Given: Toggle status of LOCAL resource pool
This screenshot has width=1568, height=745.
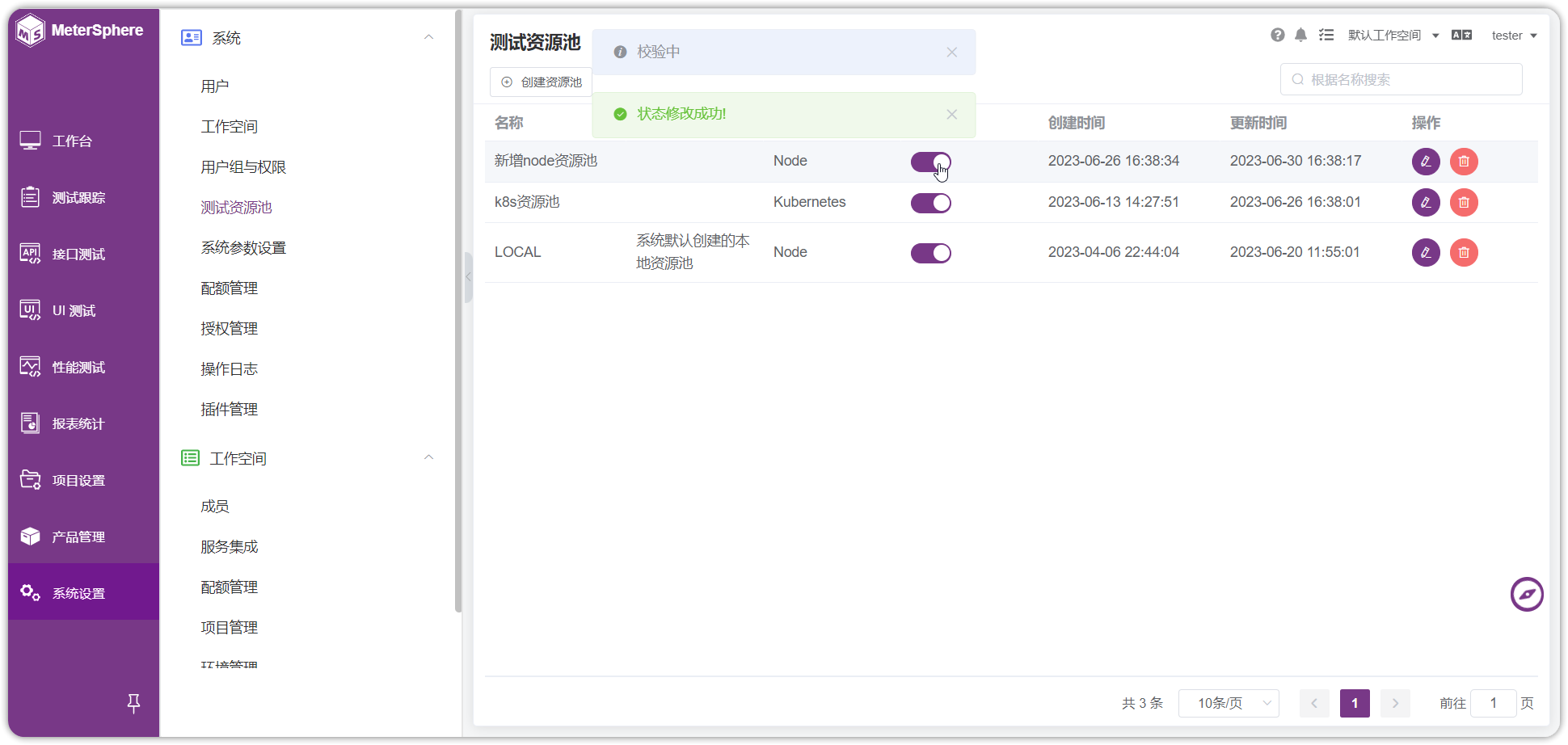Looking at the screenshot, I should click(931, 253).
